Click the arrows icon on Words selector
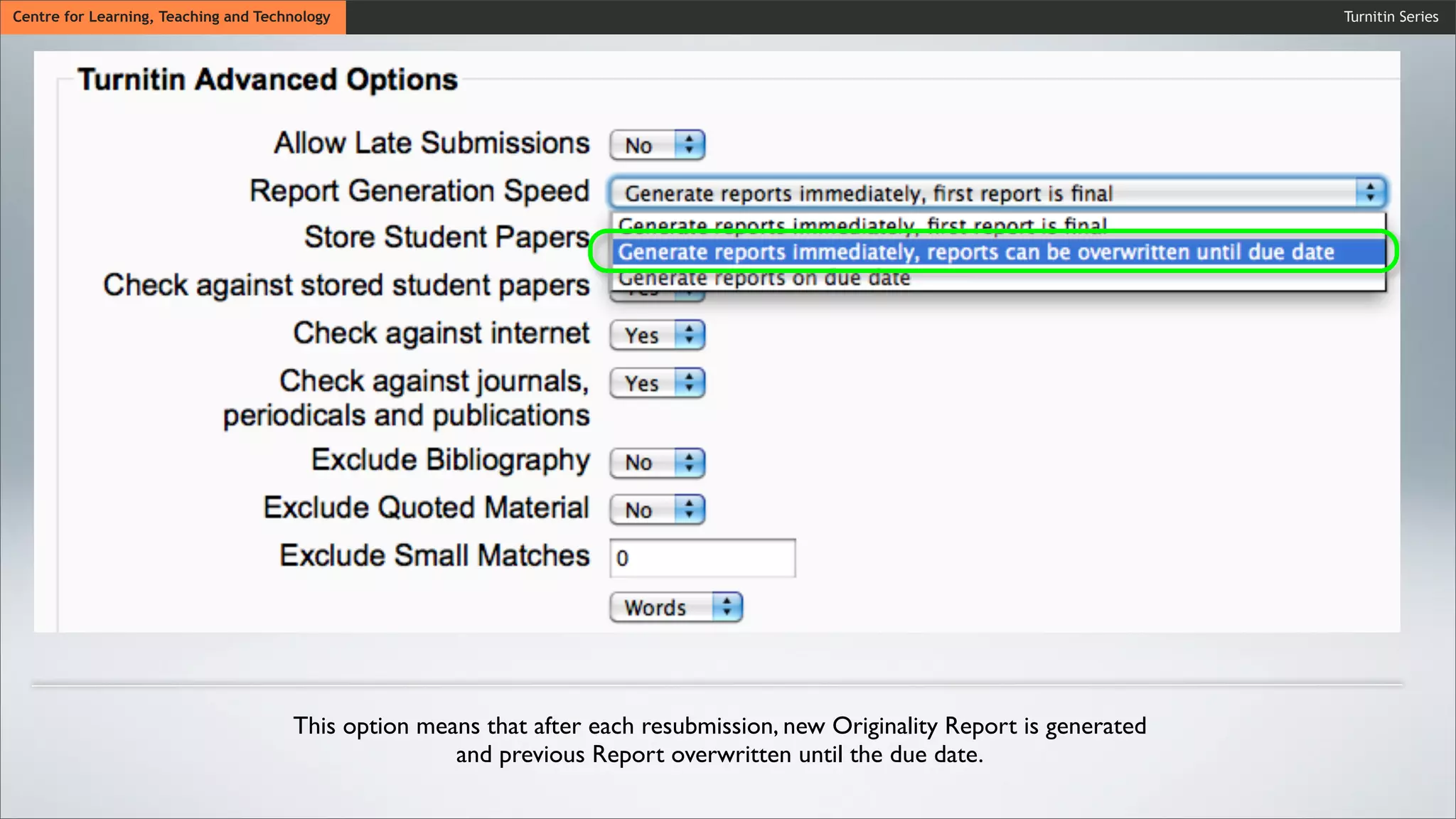Screen dimensions: 1456x819 727,608
